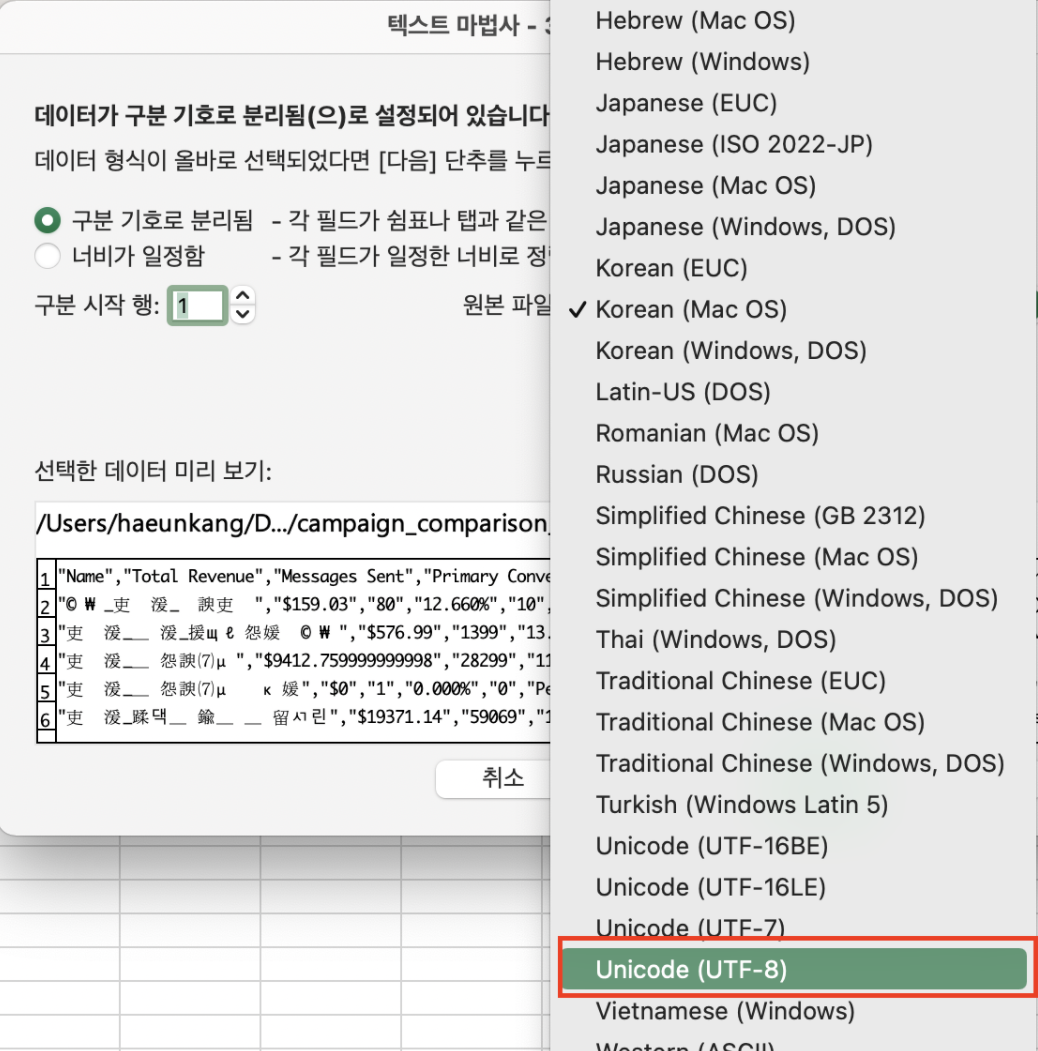The width and height of the screenshot is (1038, 1051).
Task: Choose Unicode (UTF-7) encoding
Action: click(x=793, y=929)
